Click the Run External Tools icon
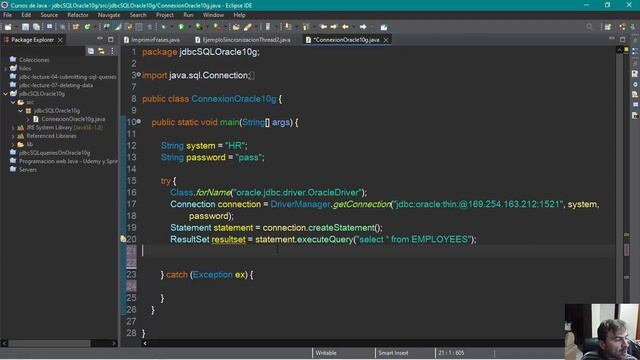The image size is (640, 360). tap(217, 27)
